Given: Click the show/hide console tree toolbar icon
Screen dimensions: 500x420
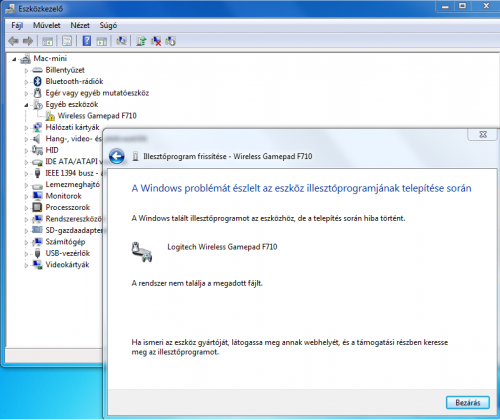Looking at the screenshot, I should tap(47, 41).
